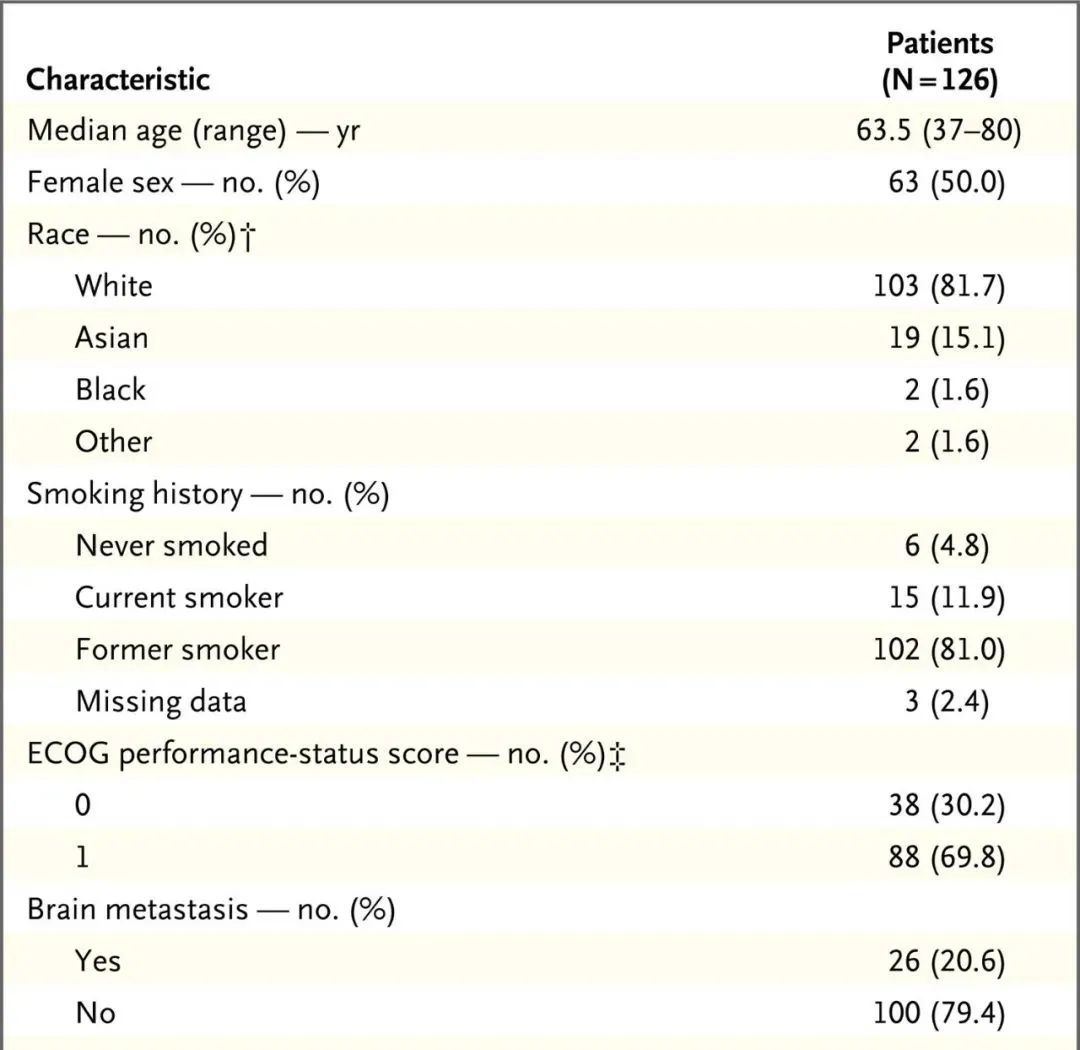Select the Median age (range) row label
This screenshot has width=1080, height=1050.
click(x=194, y=130)
